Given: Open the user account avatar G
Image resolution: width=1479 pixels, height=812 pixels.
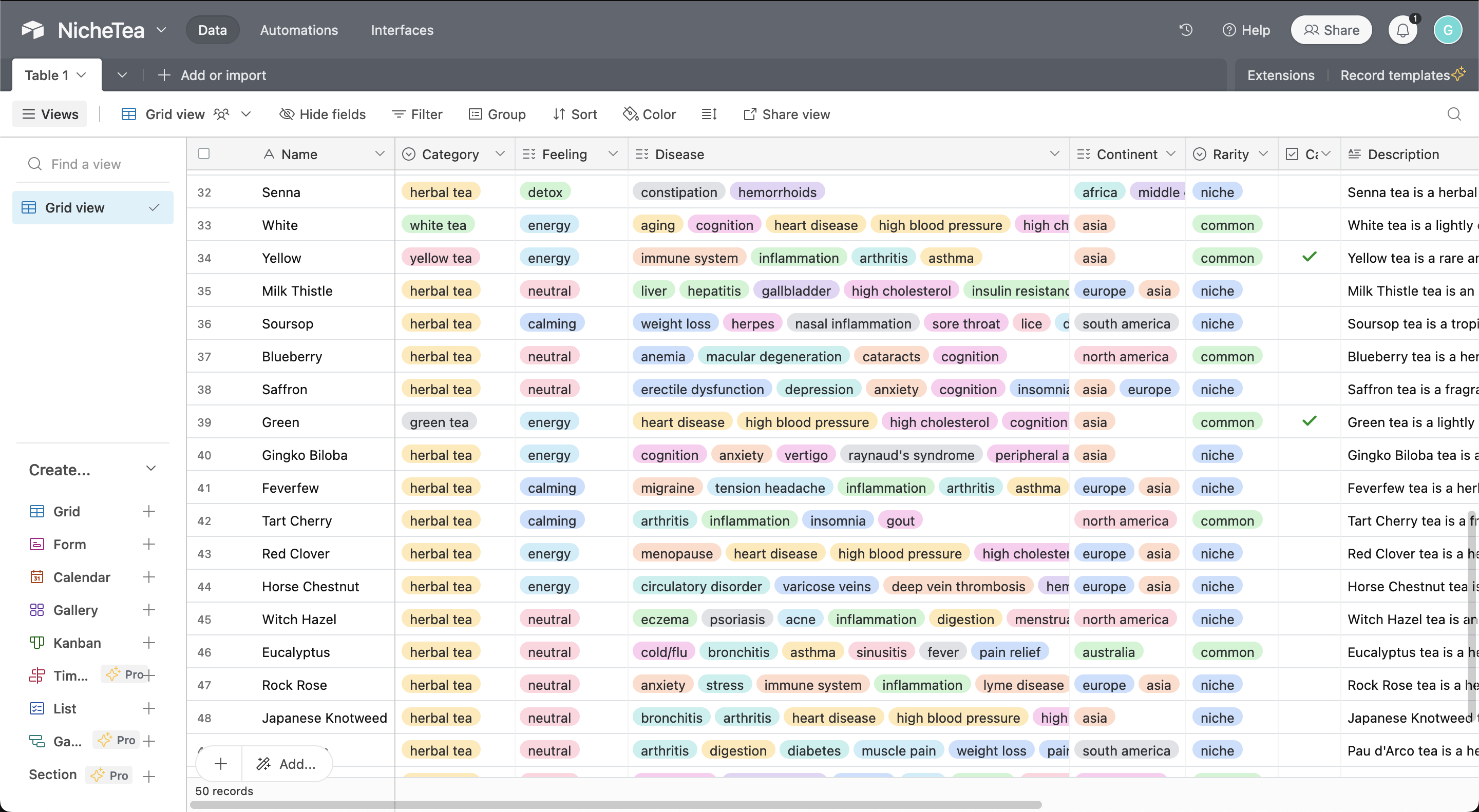Looking at the screenshot, I should pyautogui.click(x=1448, y=30).
